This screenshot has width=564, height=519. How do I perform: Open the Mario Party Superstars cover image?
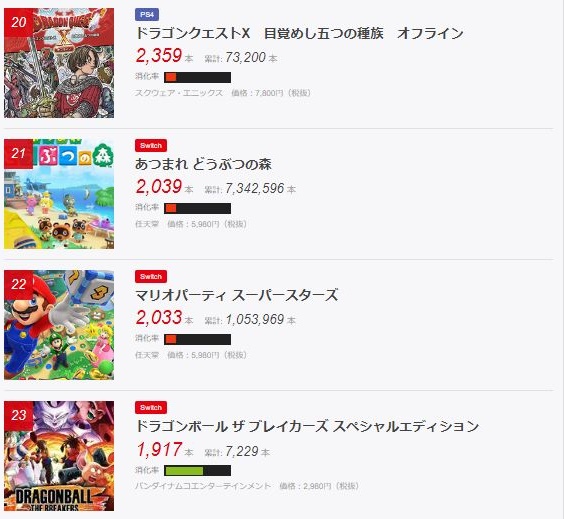[x=59, y=325]
